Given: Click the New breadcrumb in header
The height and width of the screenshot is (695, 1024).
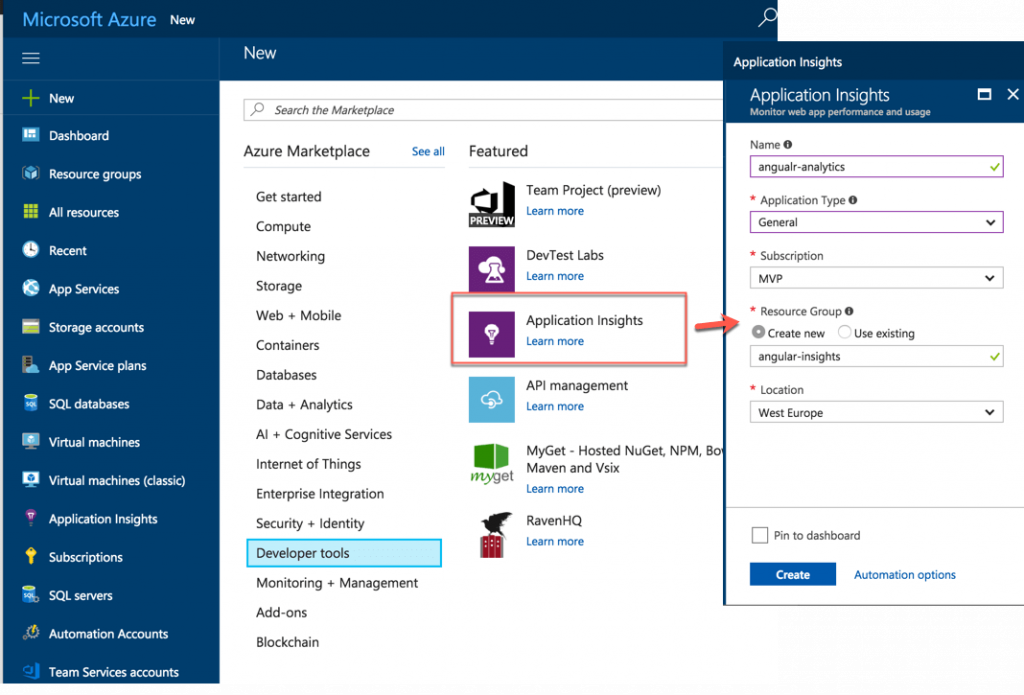Looking at the screenshot, I should coord(182,20).
